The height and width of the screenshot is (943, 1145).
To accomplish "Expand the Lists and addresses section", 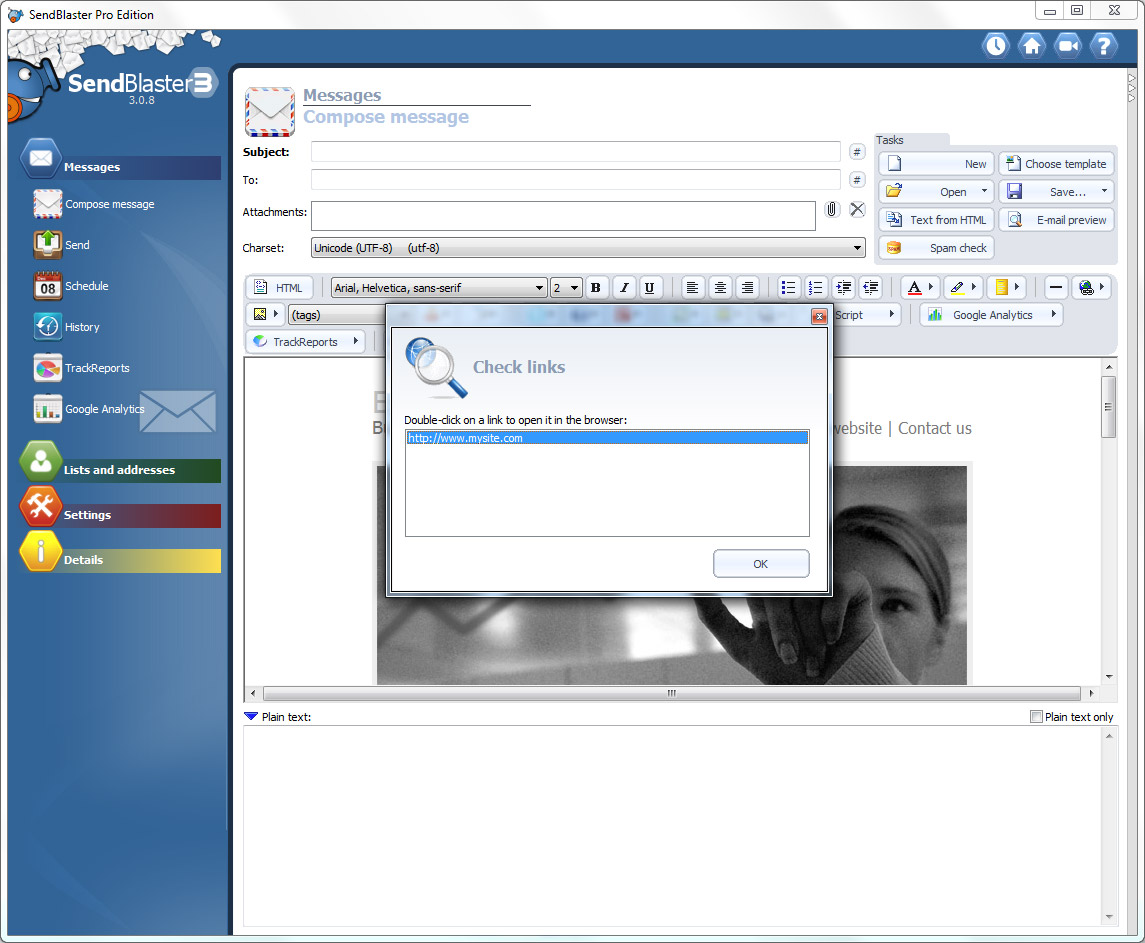I will [119, 470].
